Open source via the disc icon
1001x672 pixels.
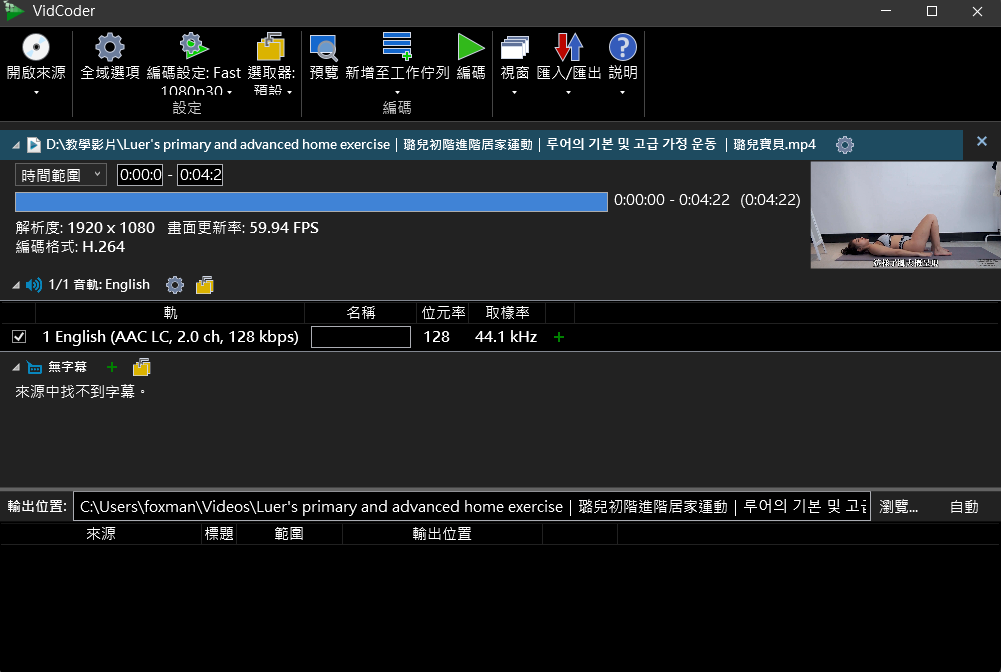tap(36, 47)
